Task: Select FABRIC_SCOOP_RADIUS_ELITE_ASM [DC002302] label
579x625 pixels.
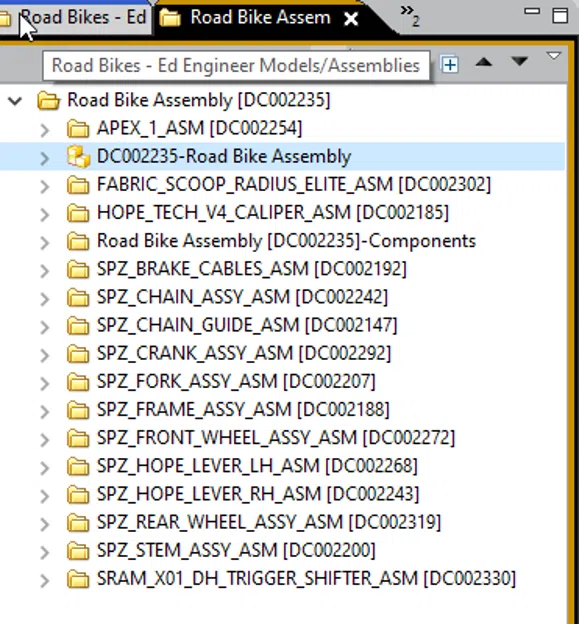Action: (294, 185)
